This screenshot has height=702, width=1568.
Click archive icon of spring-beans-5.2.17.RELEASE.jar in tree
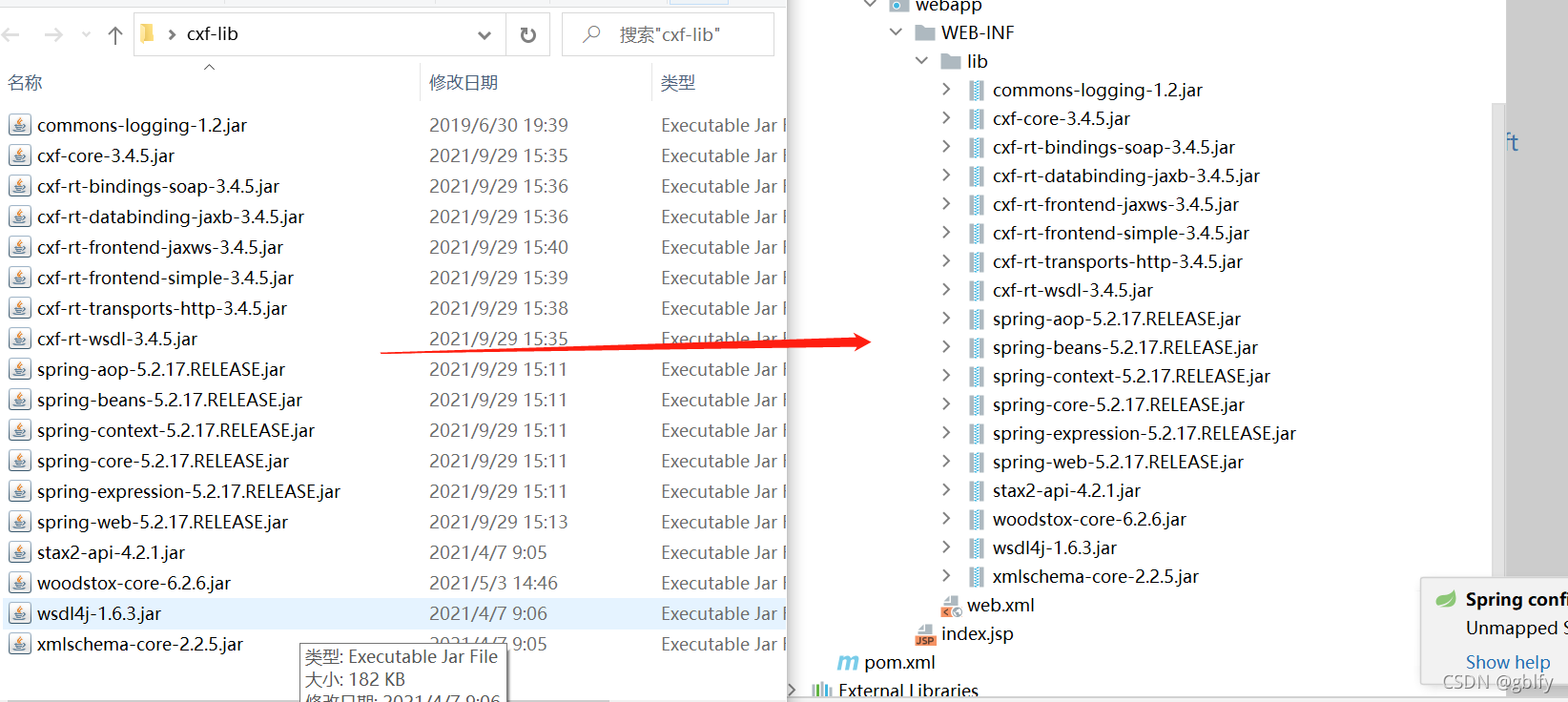(x=976, y=348)
